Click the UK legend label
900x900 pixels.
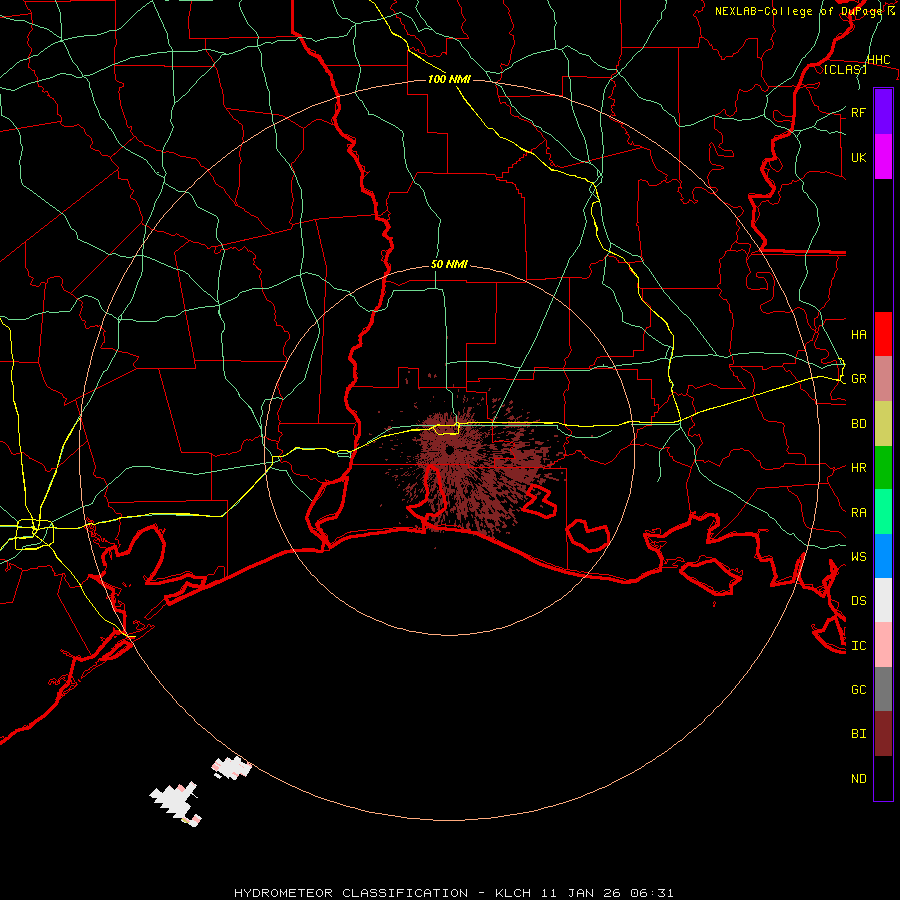point(858,157)
